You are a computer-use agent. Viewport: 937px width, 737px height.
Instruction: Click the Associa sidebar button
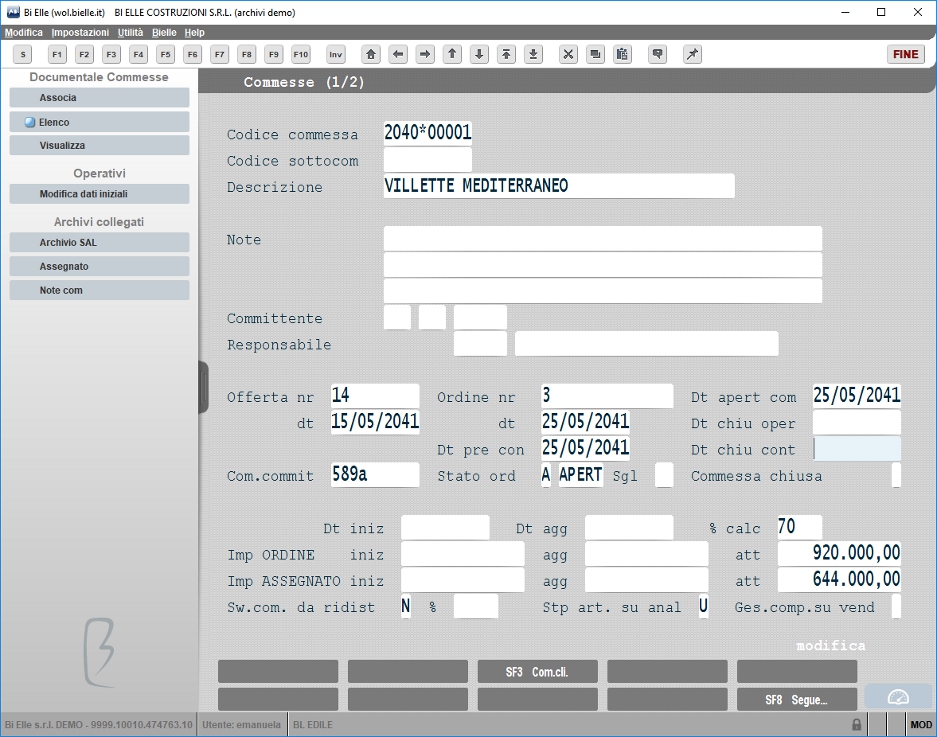click(99, 97)
